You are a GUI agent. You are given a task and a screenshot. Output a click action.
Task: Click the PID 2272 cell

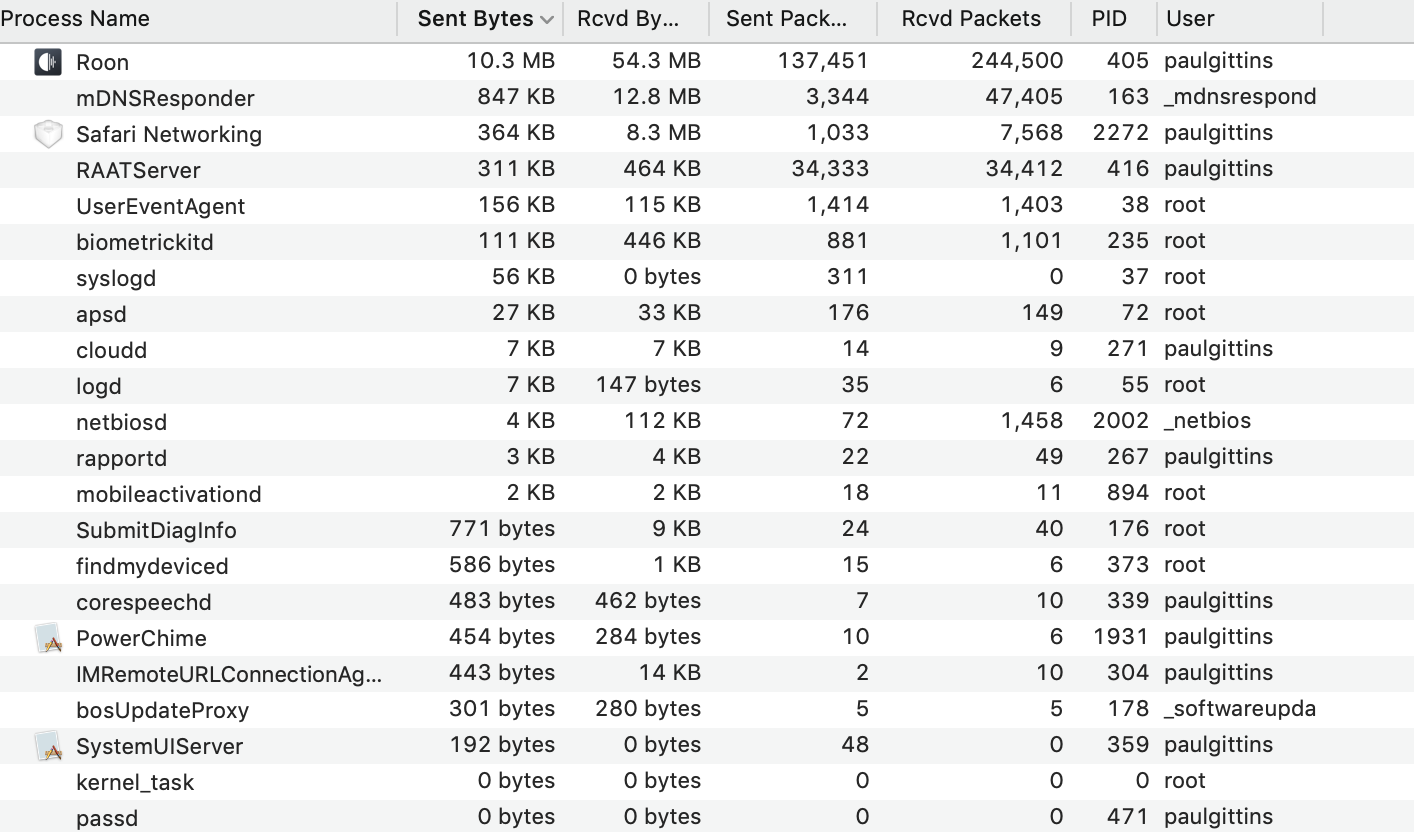1120,132
